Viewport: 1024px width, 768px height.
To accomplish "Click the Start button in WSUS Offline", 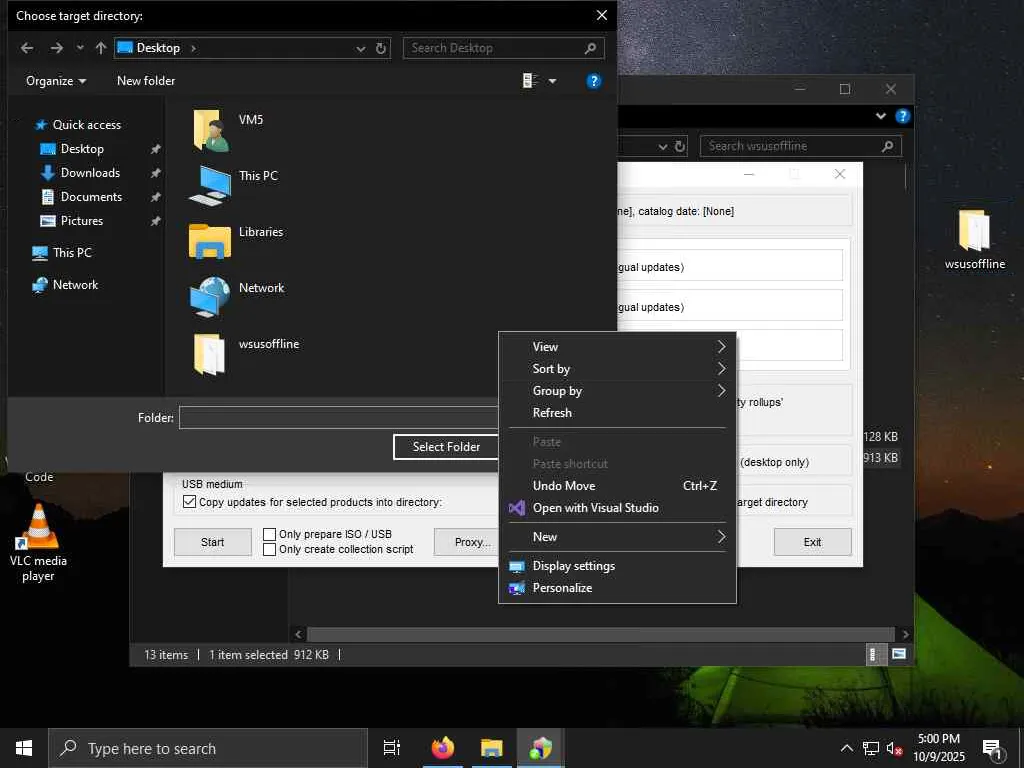I will point(212,542).
